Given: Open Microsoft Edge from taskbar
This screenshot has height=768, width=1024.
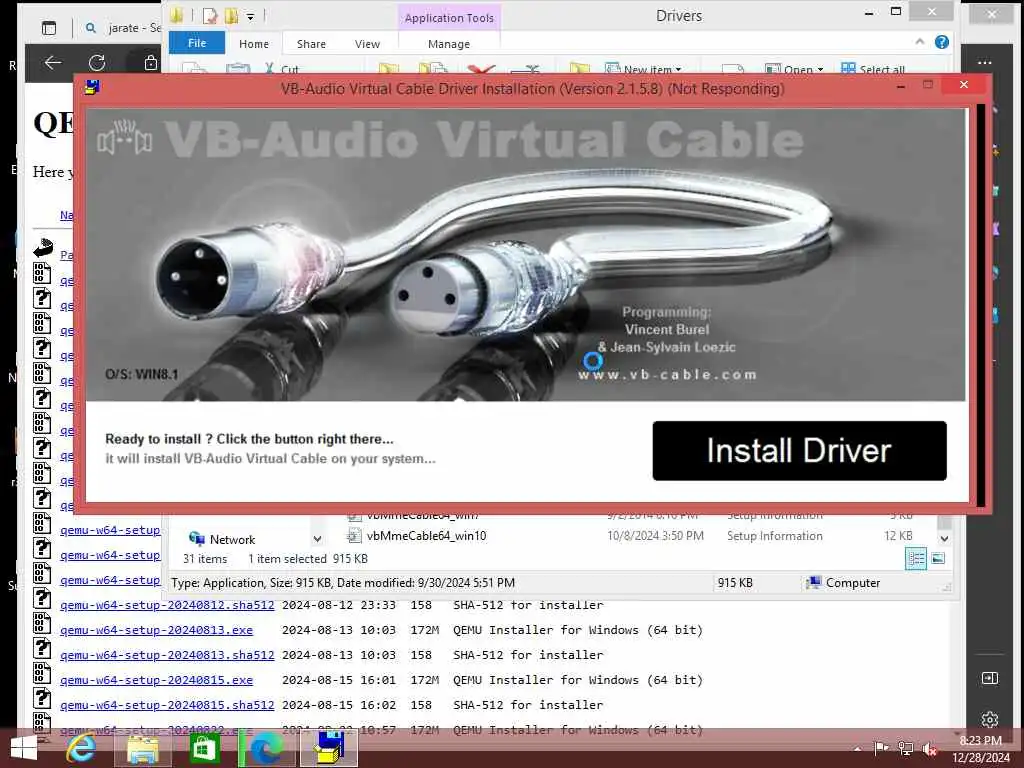Looking at the screenshot, I should [x=264, y=748].
